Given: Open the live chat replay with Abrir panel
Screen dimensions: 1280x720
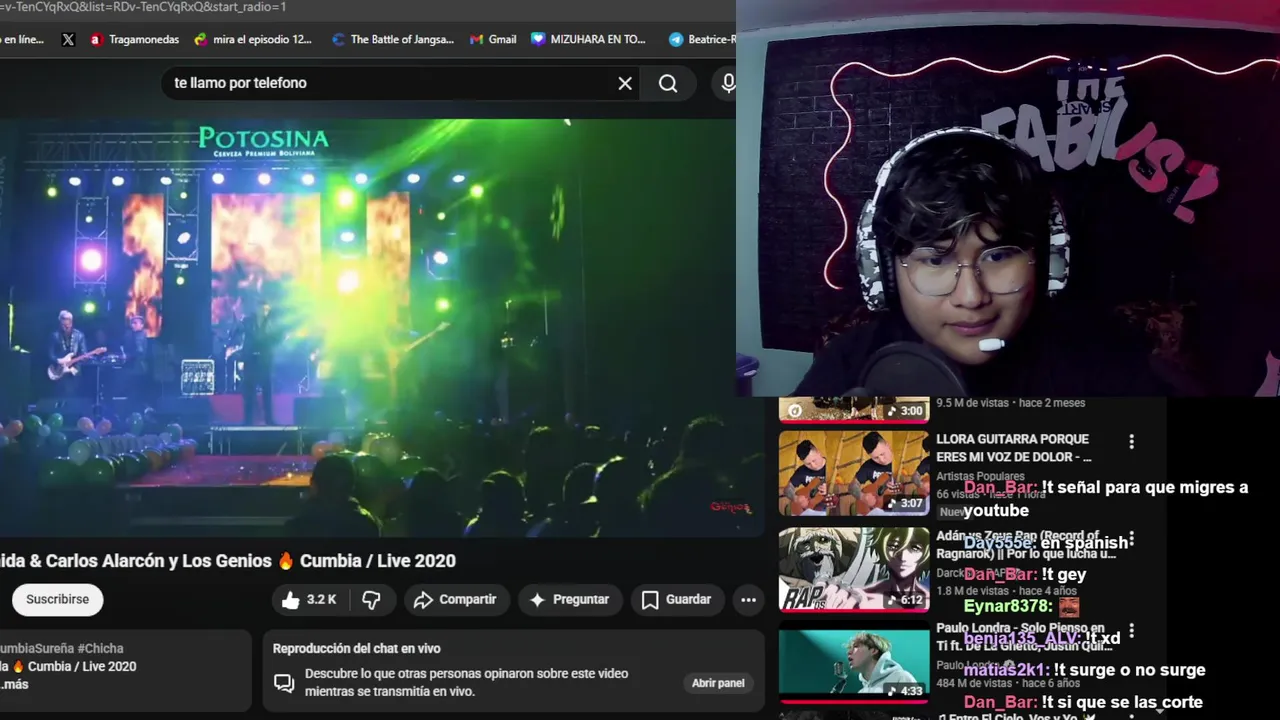Looking at the screenshot, I should pyautogui.click(x=718, y=683).
